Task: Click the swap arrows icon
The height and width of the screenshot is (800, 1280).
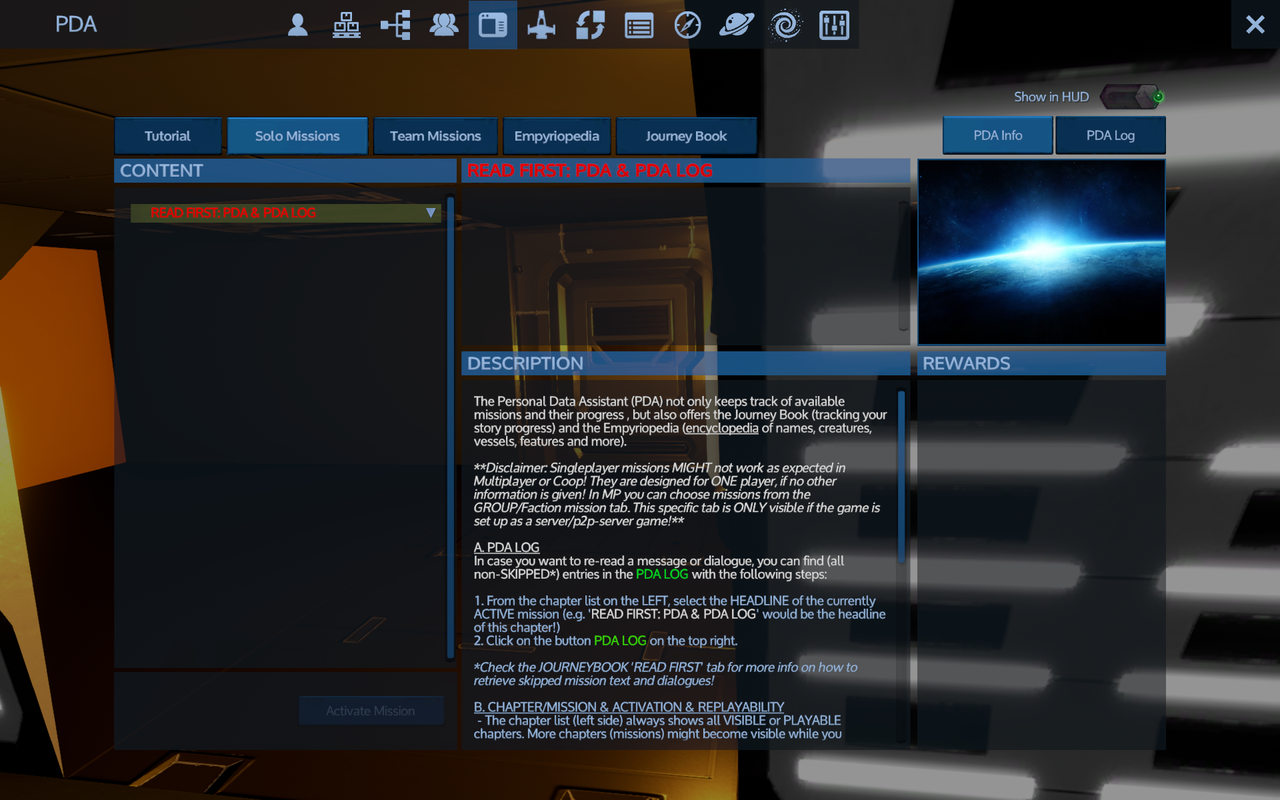Action: point(590,25)
